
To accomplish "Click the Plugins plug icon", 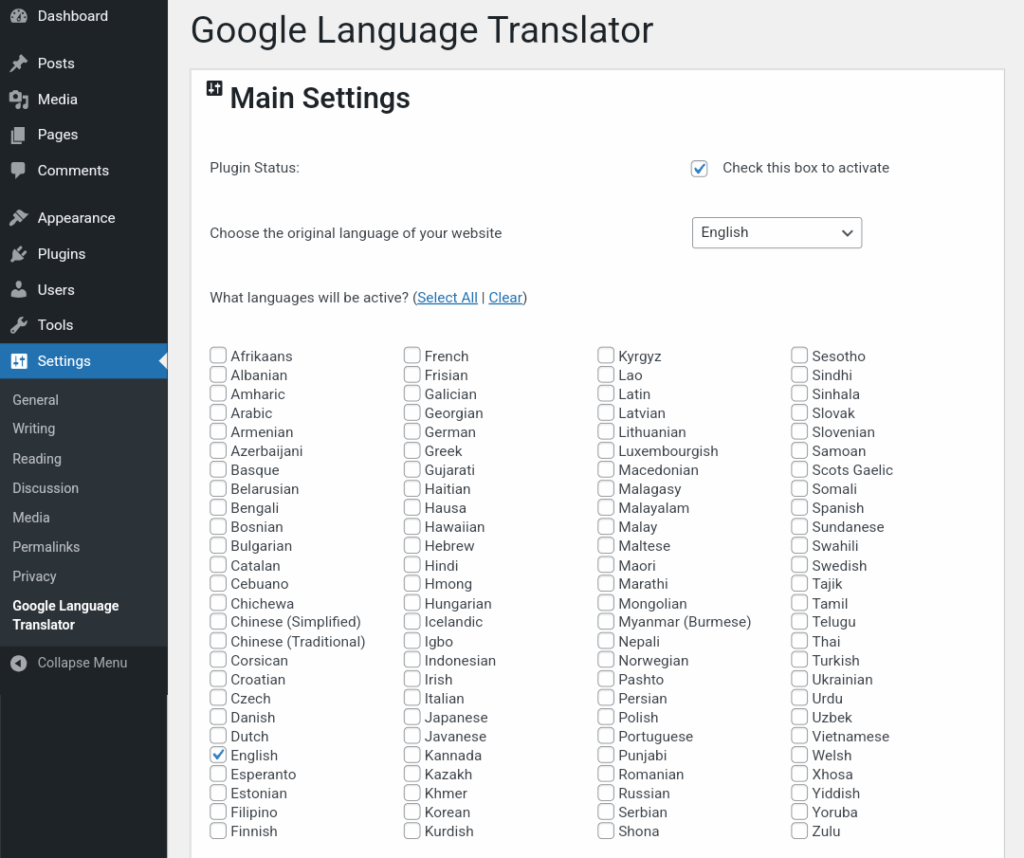I will click(18, 254).
